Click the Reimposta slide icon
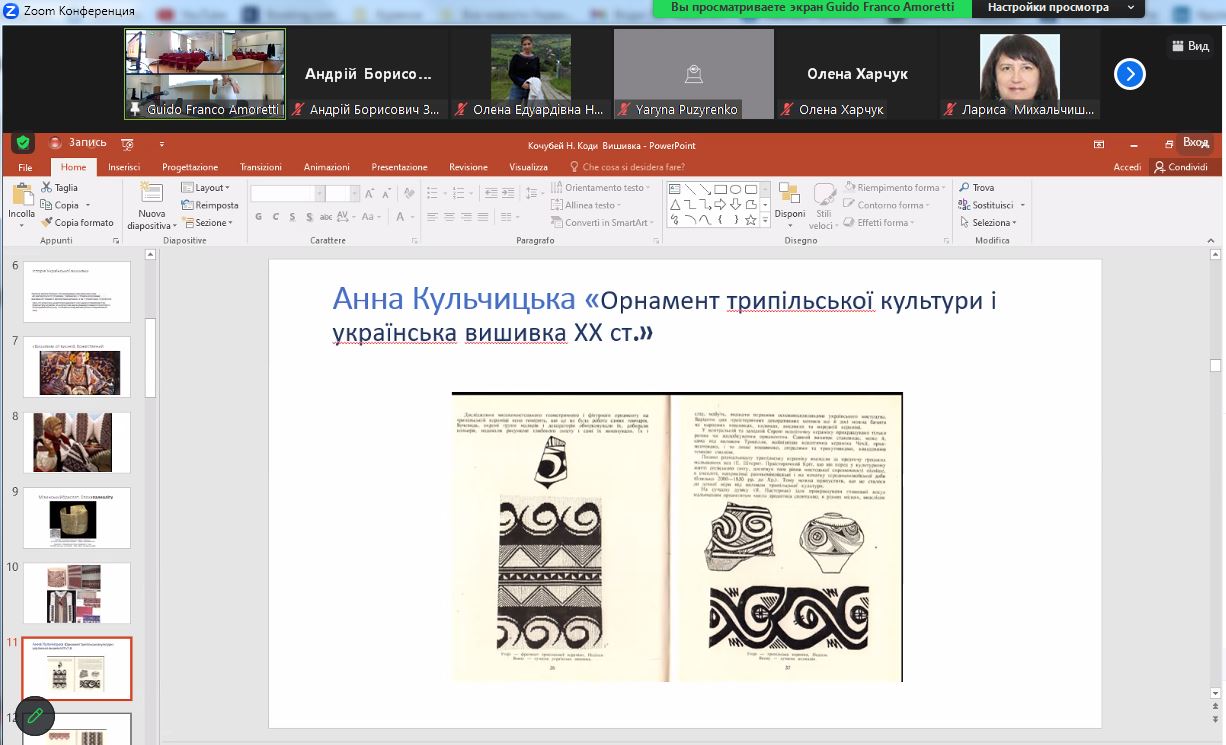The width and height of the screenshot is (1226, 745). (x=188, y=205)
